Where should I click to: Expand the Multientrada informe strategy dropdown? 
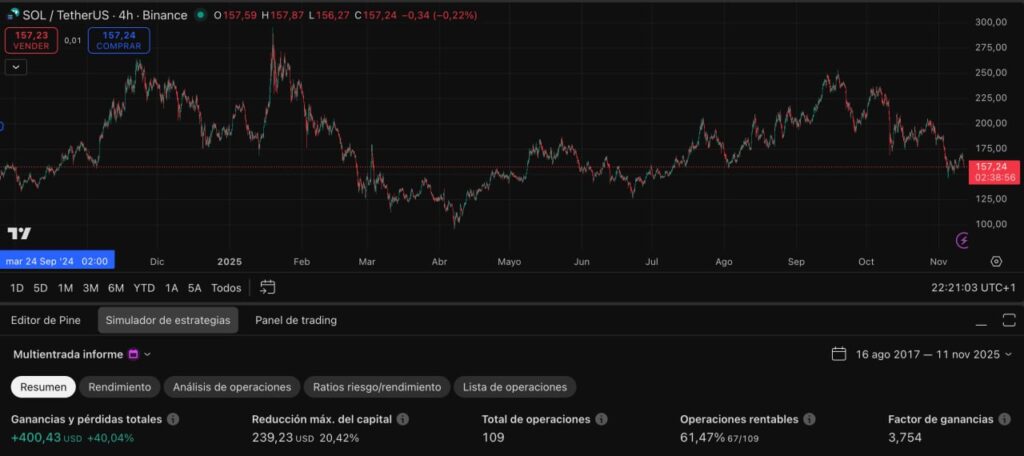pos(147,354)
